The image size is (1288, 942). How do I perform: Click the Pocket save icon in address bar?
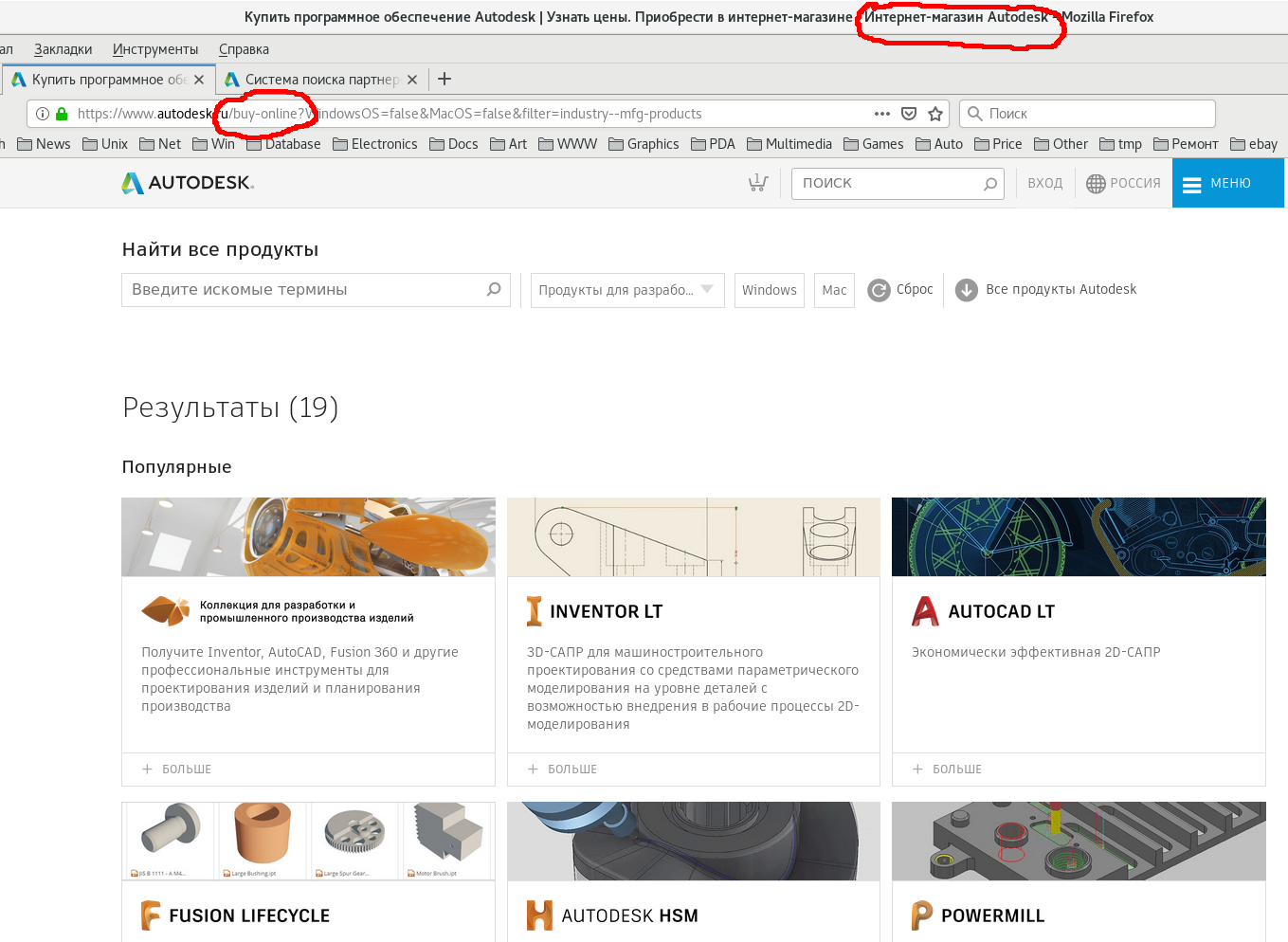(x=909, y=114)
